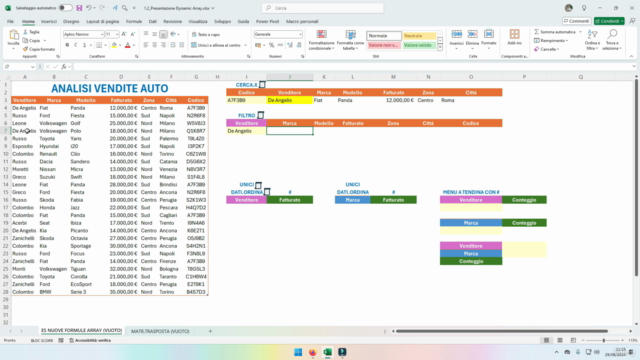Tick the checkbox next to FILTRO
Viewport: 640px width, 360px height.
(x=260, y=116)
